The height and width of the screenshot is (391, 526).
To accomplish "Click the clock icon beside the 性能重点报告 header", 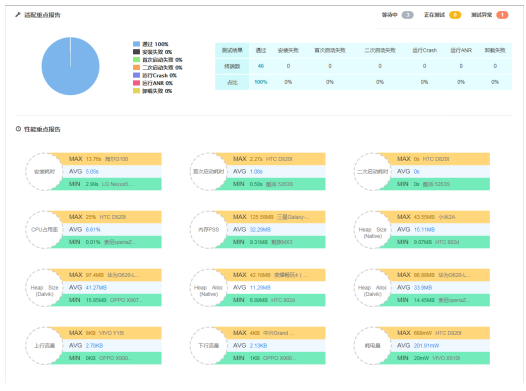I will [18, 129].
